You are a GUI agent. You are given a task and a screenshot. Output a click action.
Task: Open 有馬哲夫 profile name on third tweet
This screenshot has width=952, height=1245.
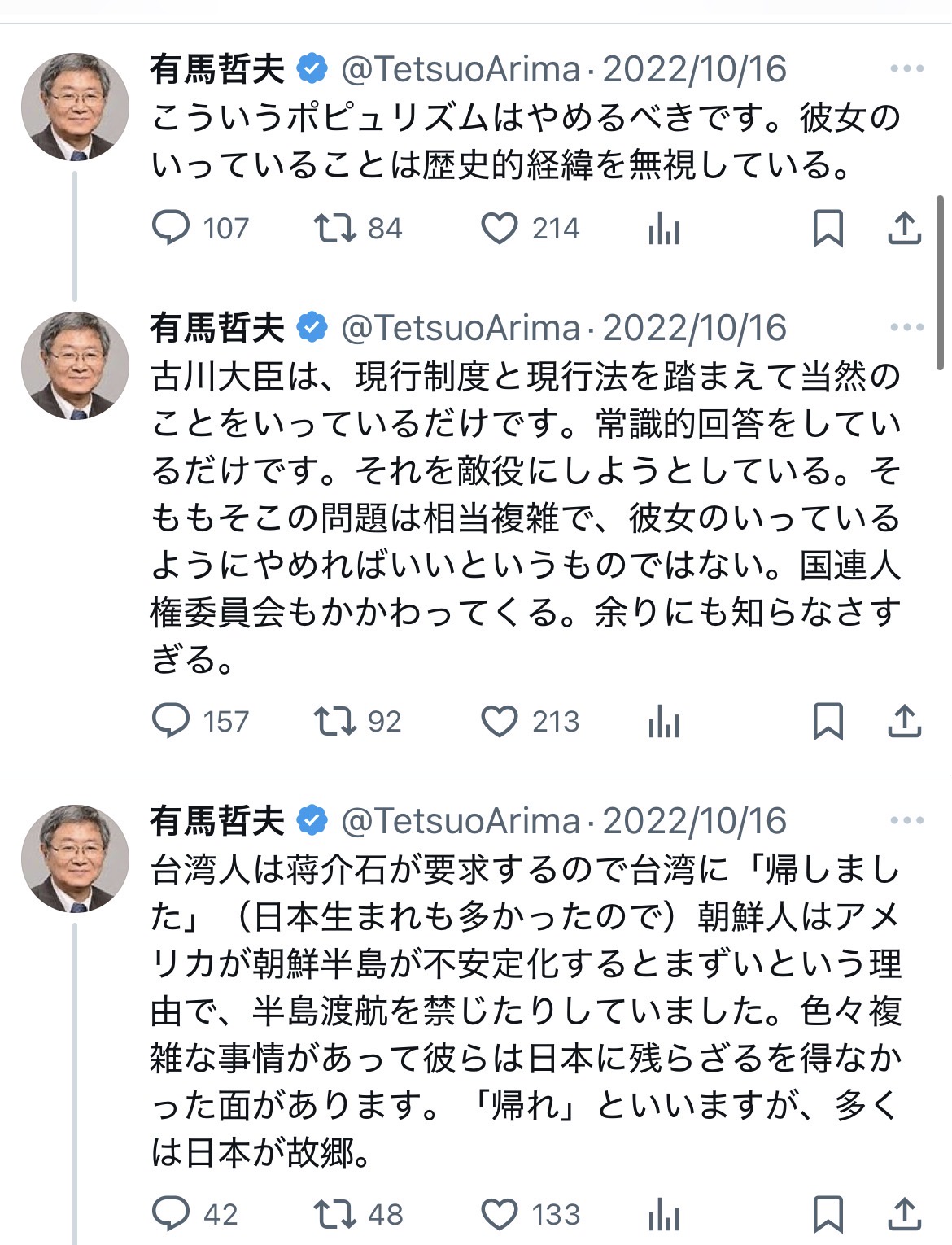tap(217, 821)
